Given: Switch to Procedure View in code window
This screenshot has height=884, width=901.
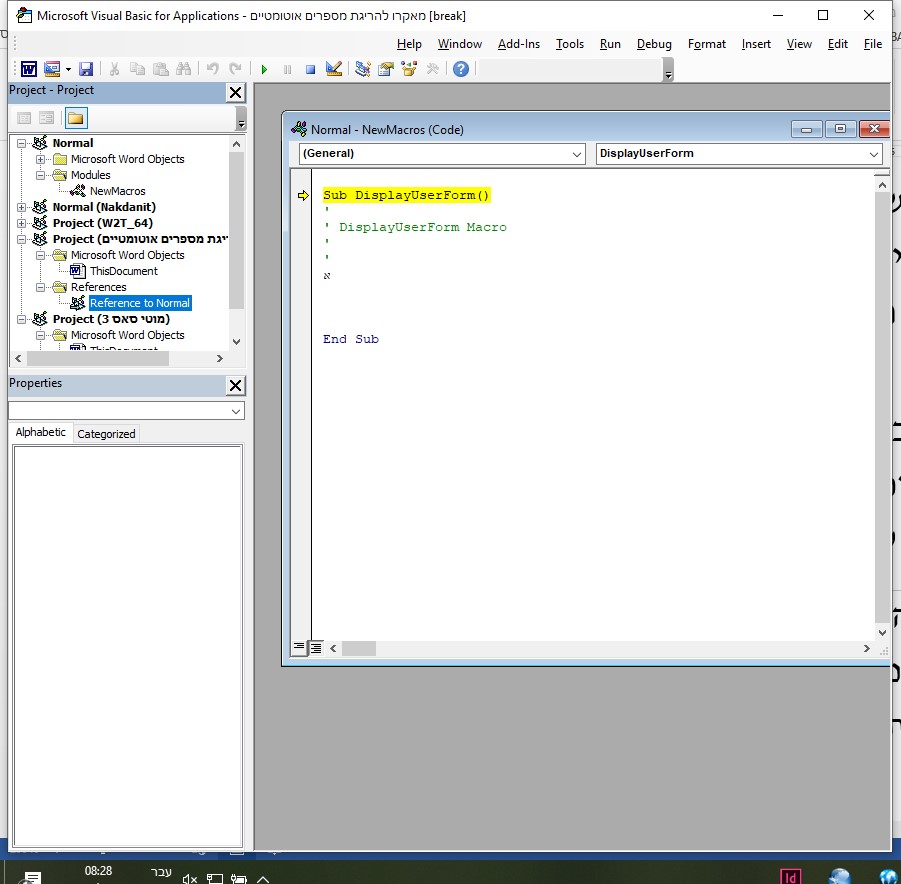Looking at the screenshot, I should click(299, 648).
